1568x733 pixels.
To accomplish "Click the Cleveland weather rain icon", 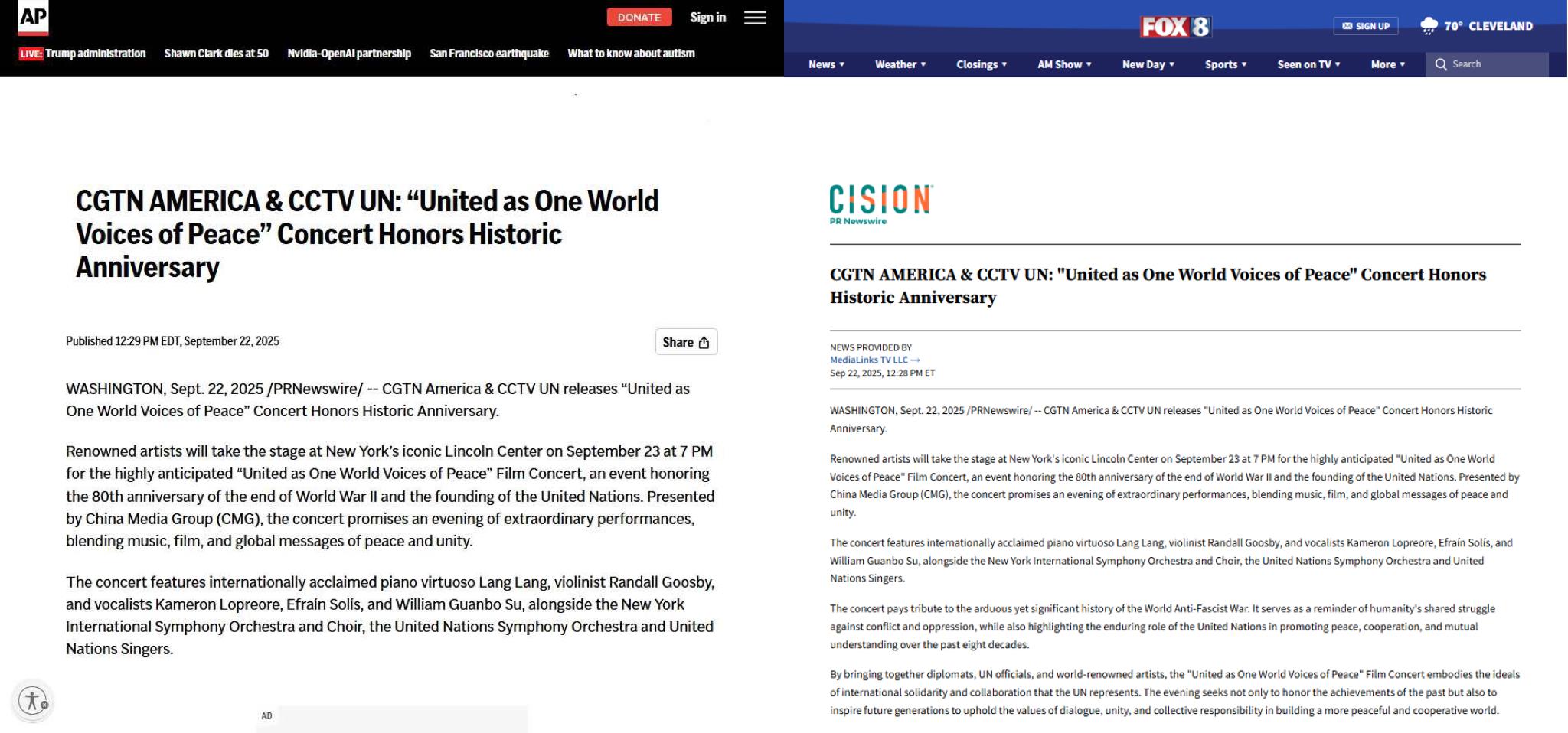I will coord(1428,26).
